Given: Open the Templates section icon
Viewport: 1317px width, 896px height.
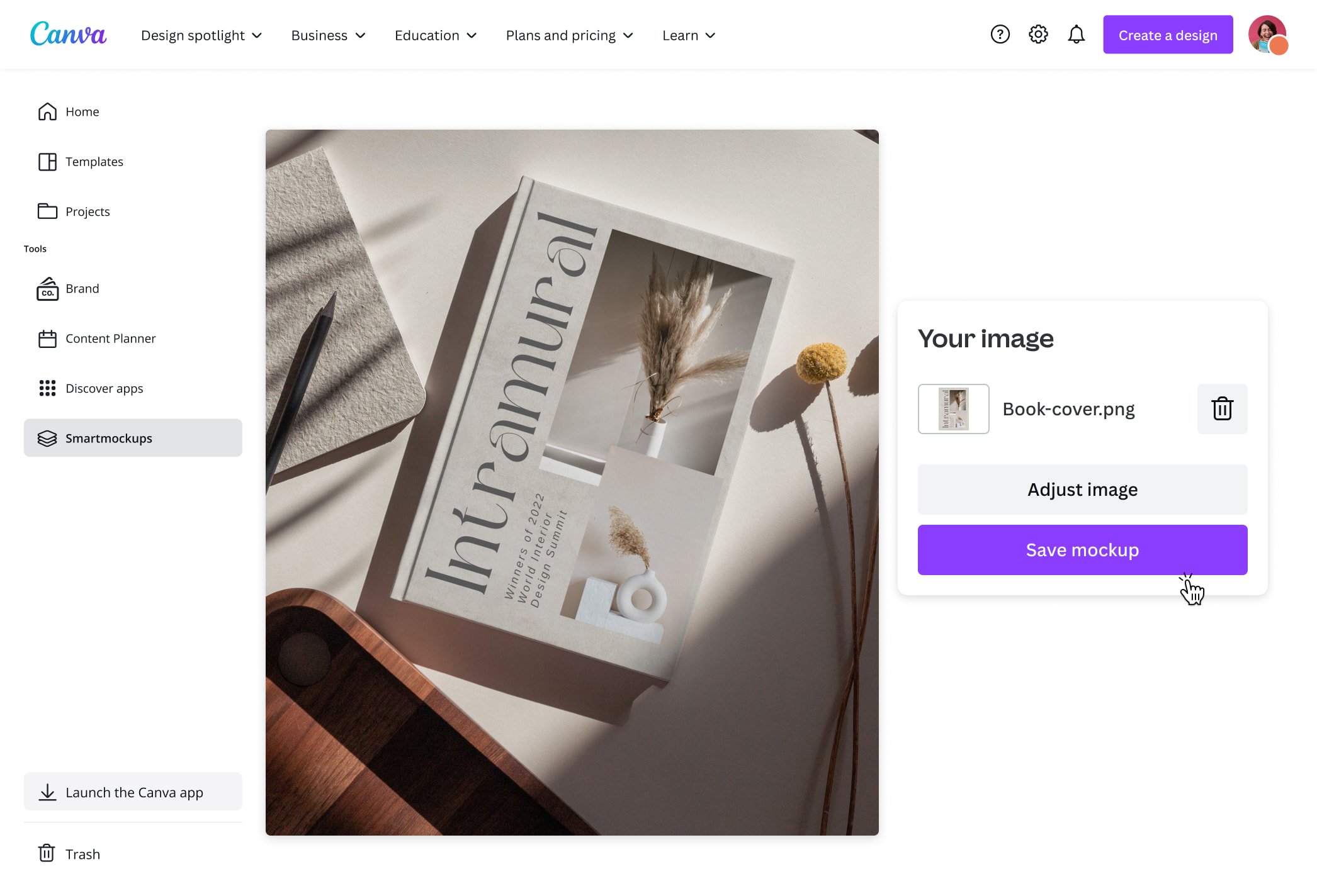Looking at the screenshot, I should click(x=47, y=161).
